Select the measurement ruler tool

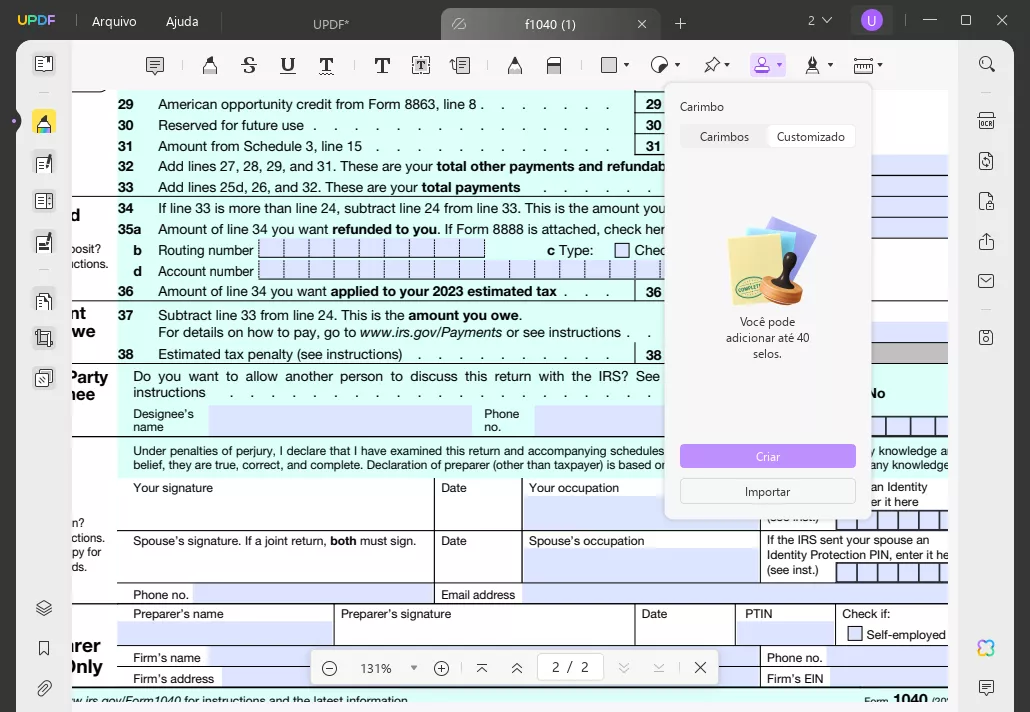[863, 65]
